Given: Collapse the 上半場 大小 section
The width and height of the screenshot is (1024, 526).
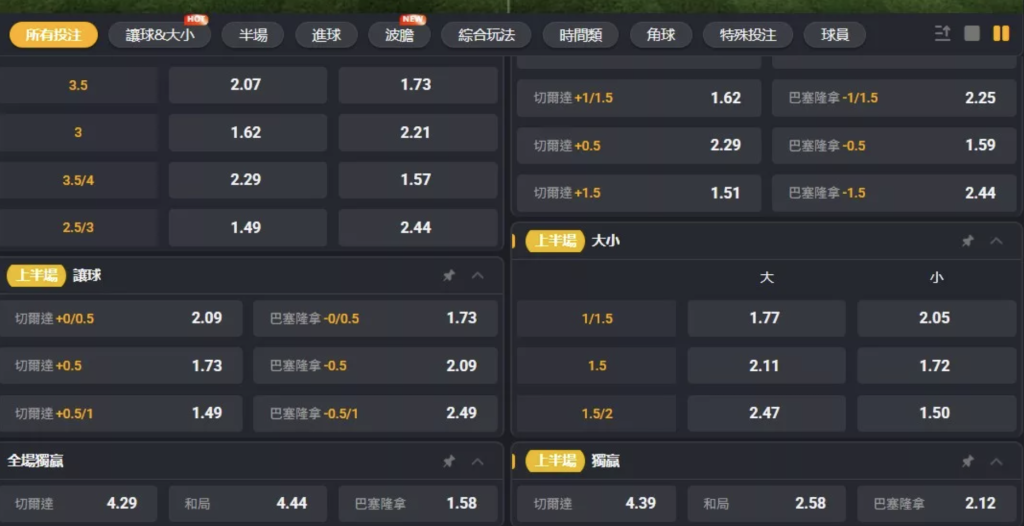Looking at the screenshot, I should 996,241.
